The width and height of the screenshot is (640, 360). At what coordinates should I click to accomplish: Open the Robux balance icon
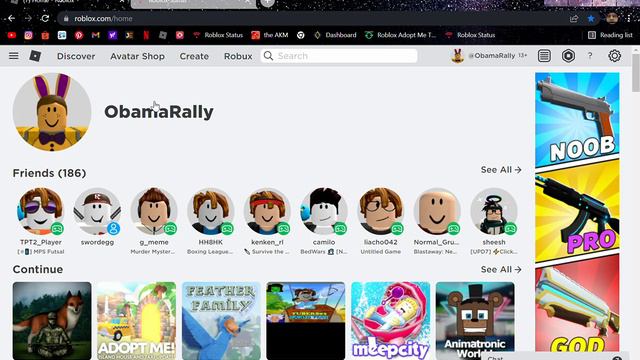[568, 56]
